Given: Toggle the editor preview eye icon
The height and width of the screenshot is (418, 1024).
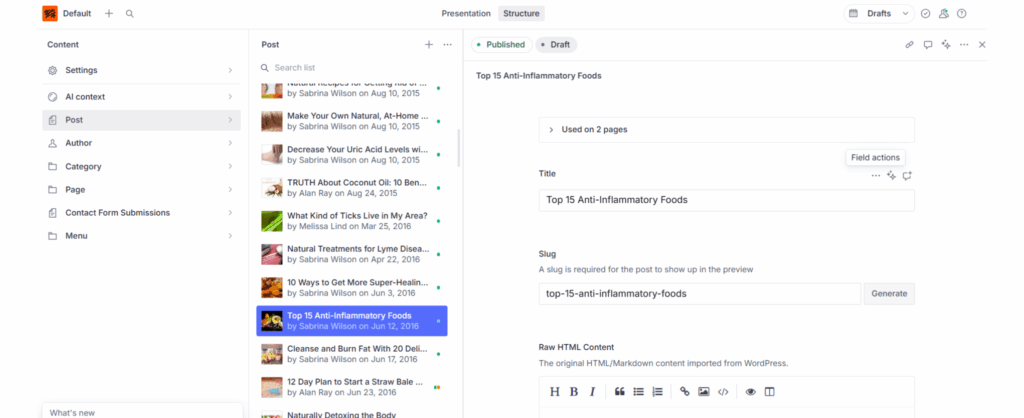Looking at the screenshot, I should click(750, 392).
